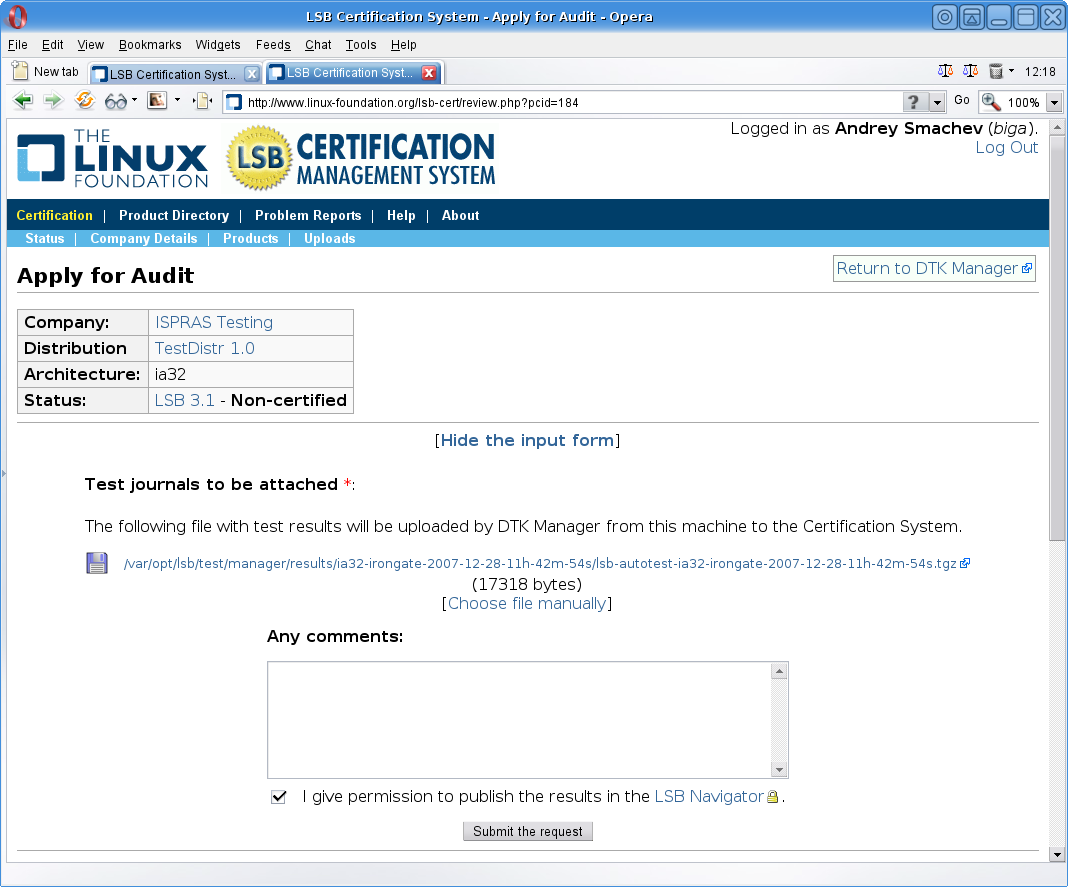The image size is (1068, 887).
Task: Click the Go button
Action: click(962, 100)
